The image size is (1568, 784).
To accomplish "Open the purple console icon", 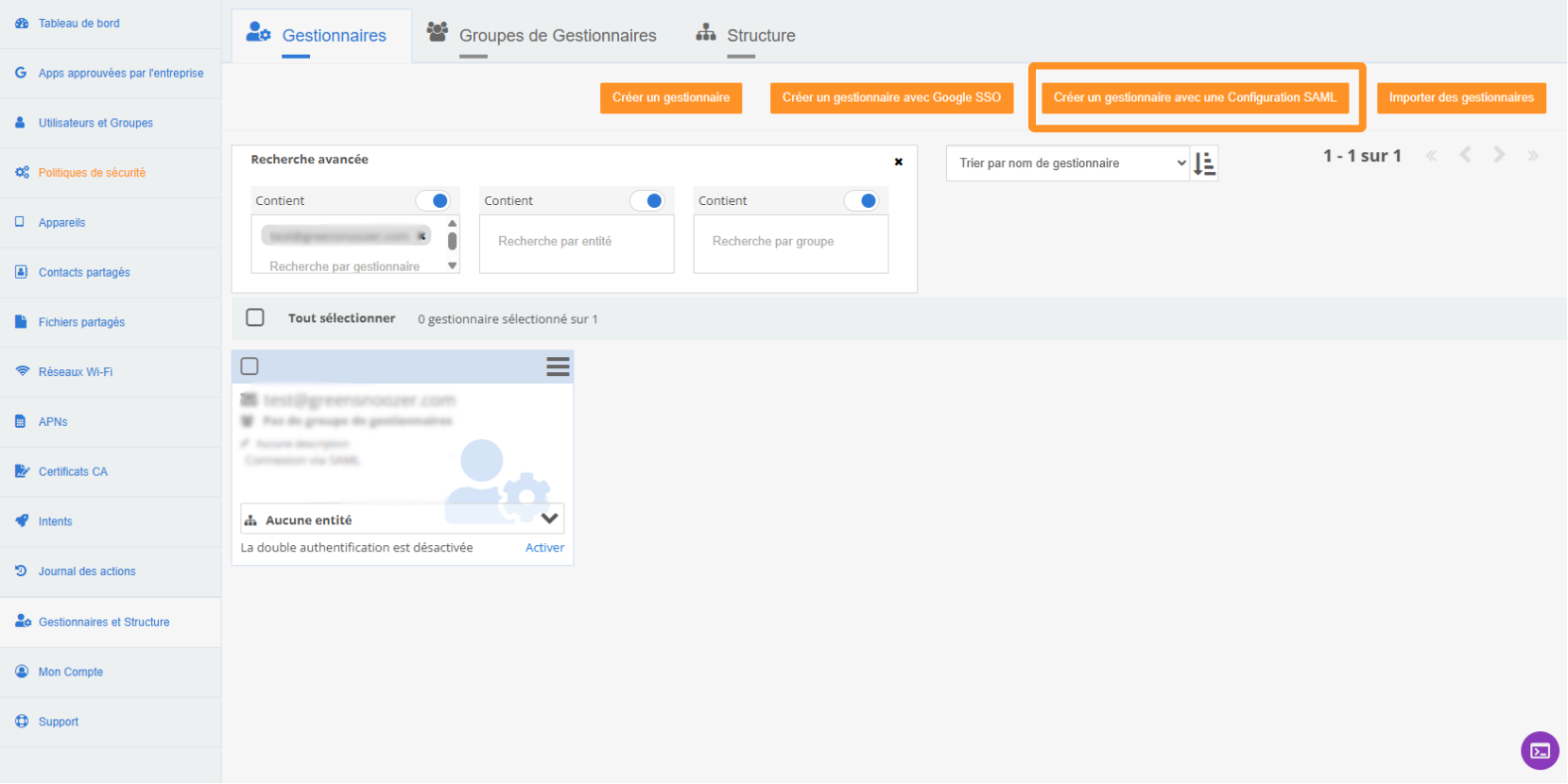I will [1540, 751].
